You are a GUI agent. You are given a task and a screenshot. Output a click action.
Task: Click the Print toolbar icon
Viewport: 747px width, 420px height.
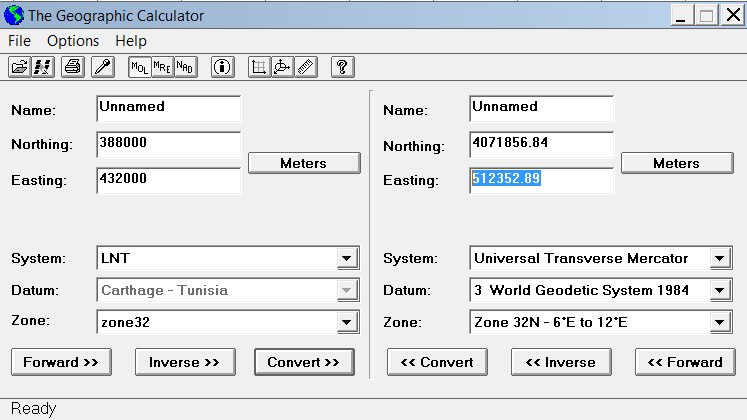(x=73, y=67)
